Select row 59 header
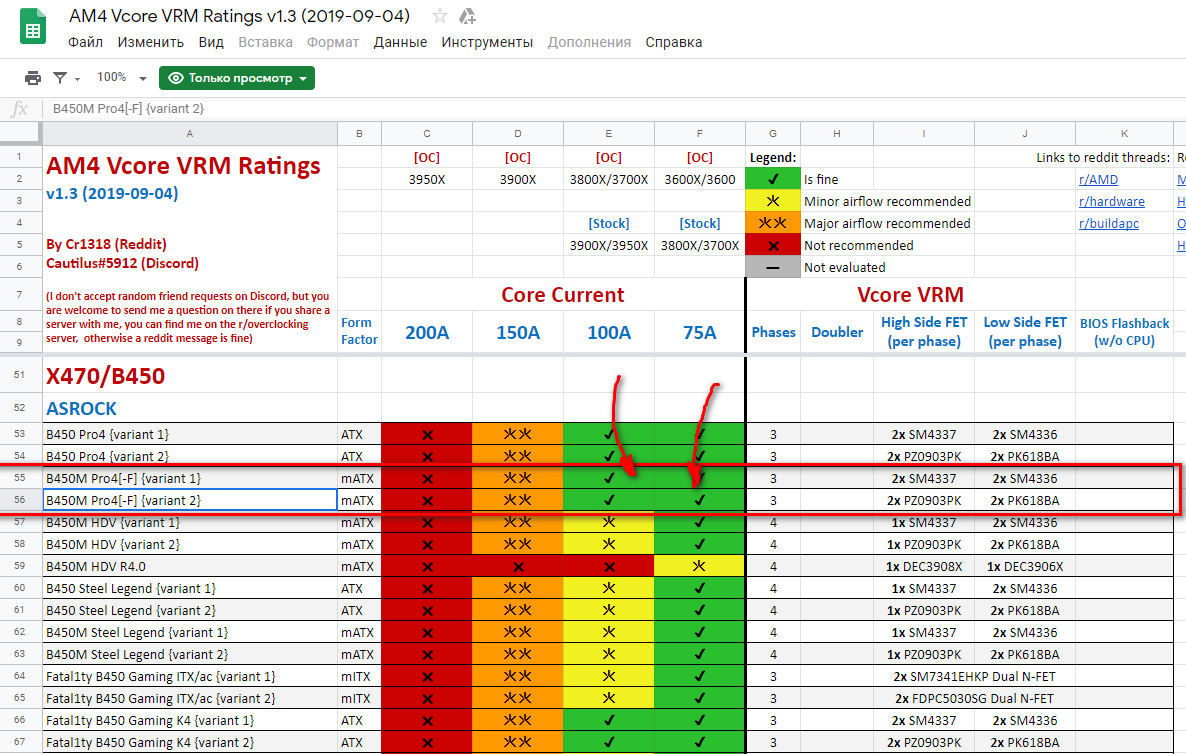Viewport: 1186px width, 754px height. coord(20,566)
